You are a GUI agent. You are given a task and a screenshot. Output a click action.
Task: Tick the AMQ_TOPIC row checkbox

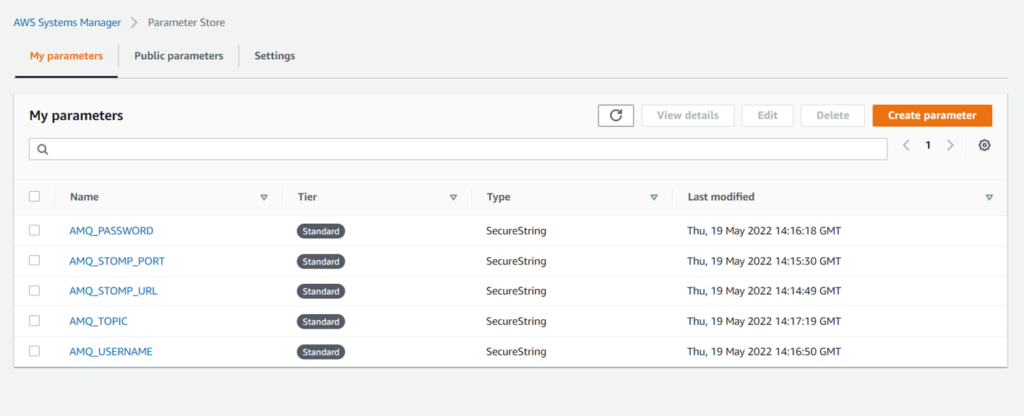click(x=35, y=321)
